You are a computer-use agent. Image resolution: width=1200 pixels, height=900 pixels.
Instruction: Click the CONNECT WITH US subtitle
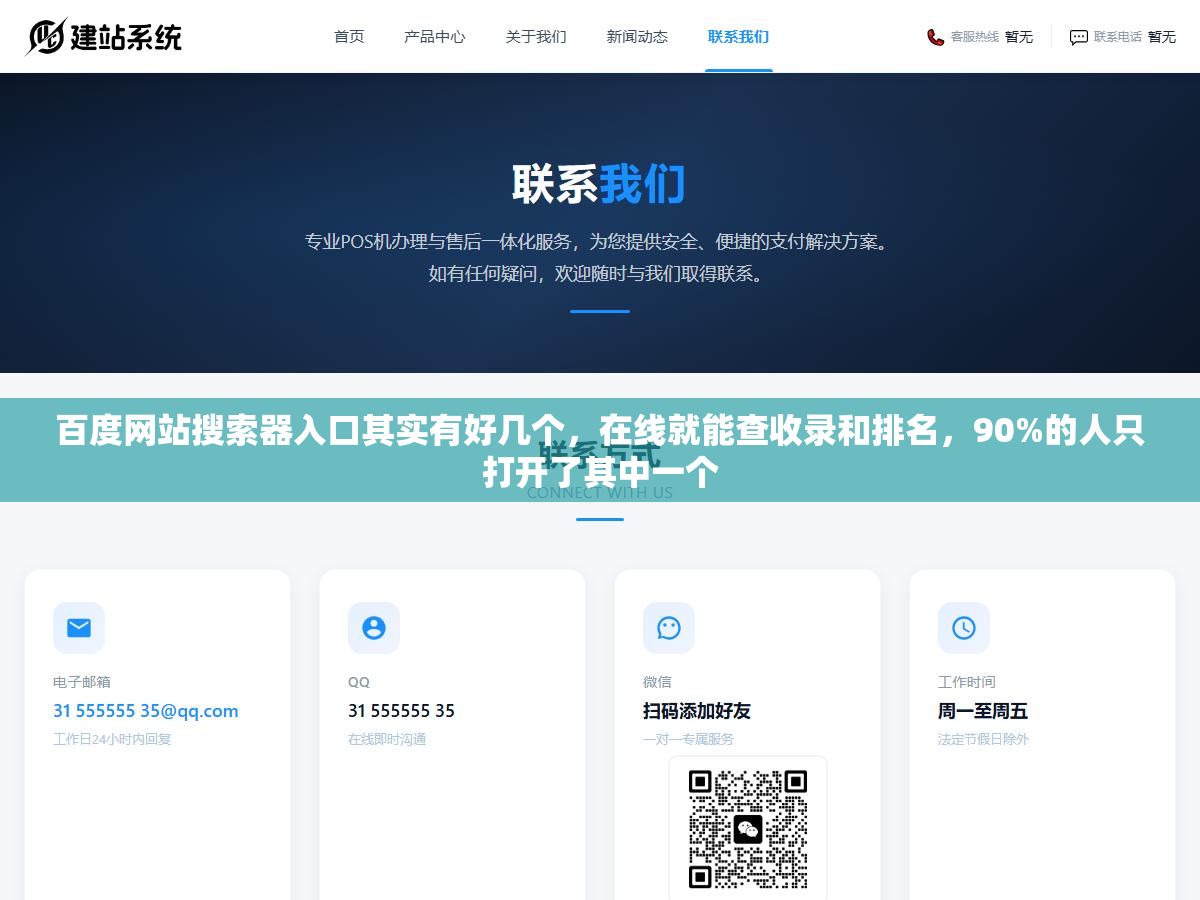click(600, 493)
